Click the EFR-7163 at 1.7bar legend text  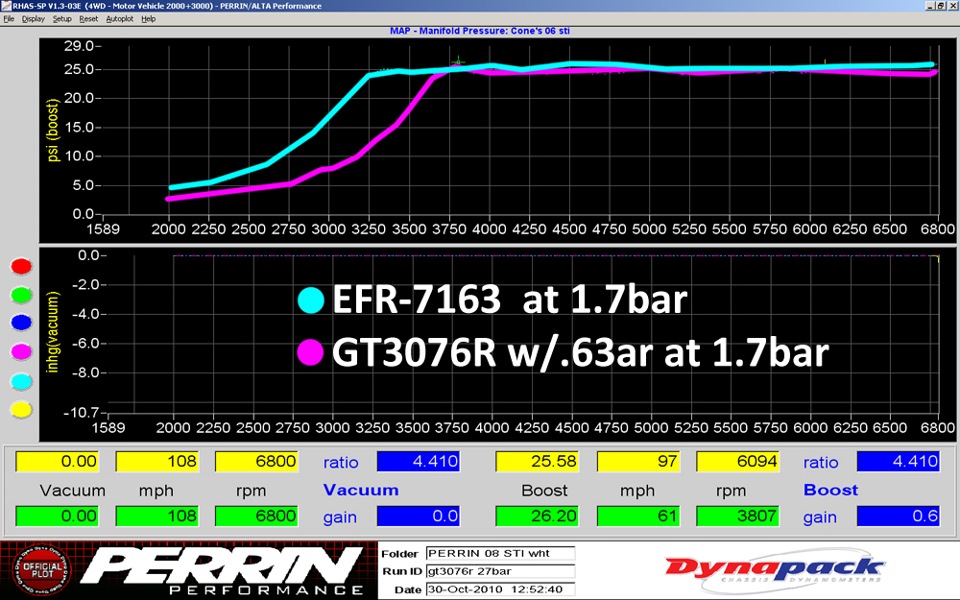click(x=509, y=299)
